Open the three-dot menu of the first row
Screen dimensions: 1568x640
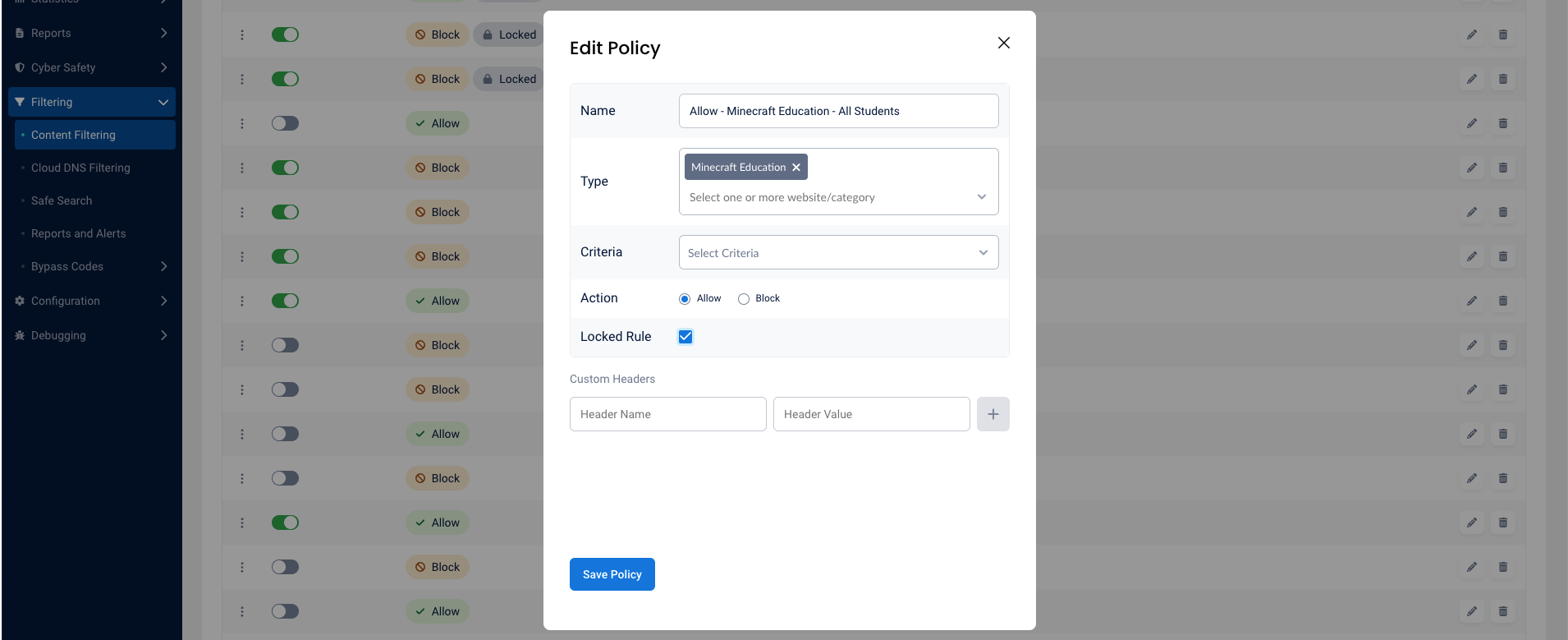click(242, 35)
